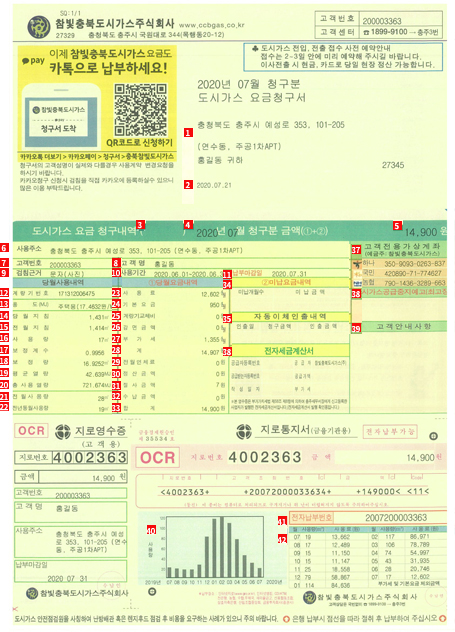Click the 부가세 amount 1,355

coord(212,340)
